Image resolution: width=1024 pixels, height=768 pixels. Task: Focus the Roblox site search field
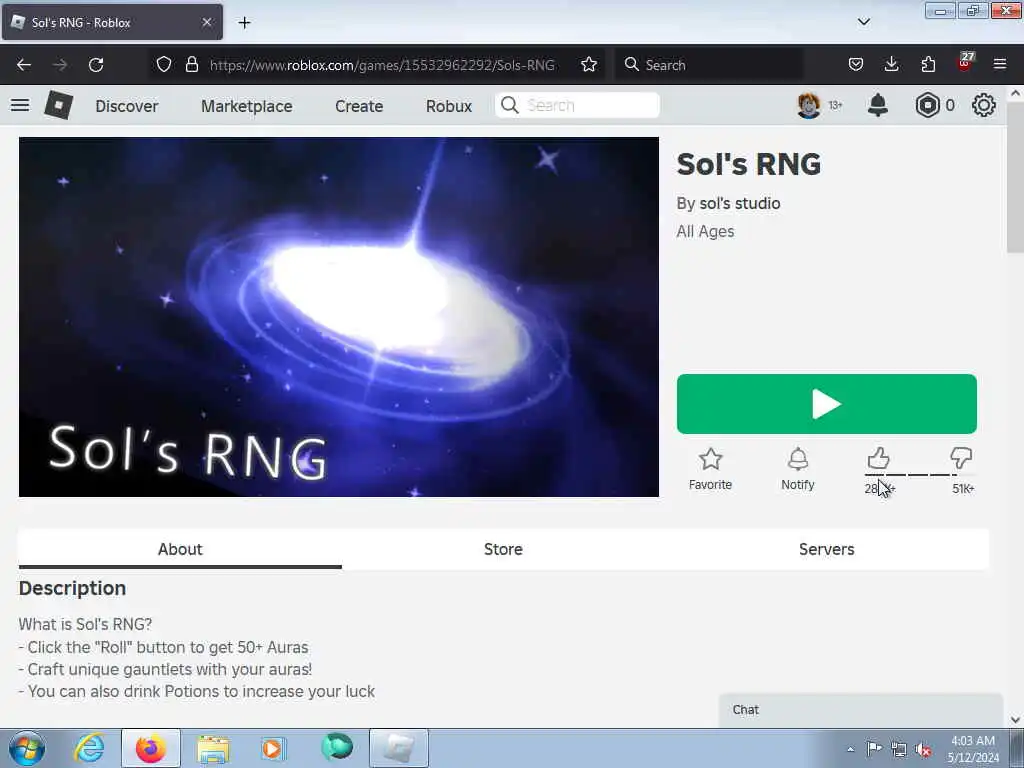coord(577,105)
